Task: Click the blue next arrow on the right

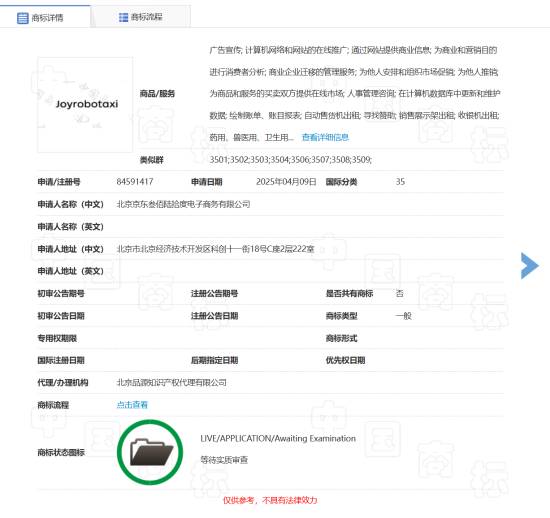Action: pyautogui.click(x=530, y=265)
